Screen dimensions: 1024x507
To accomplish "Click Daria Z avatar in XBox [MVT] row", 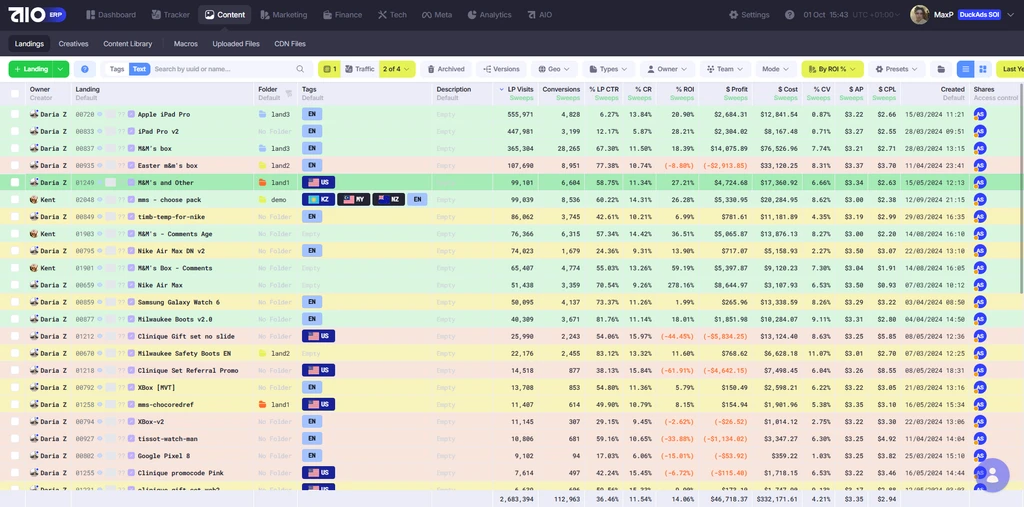I will click(34, 387).
